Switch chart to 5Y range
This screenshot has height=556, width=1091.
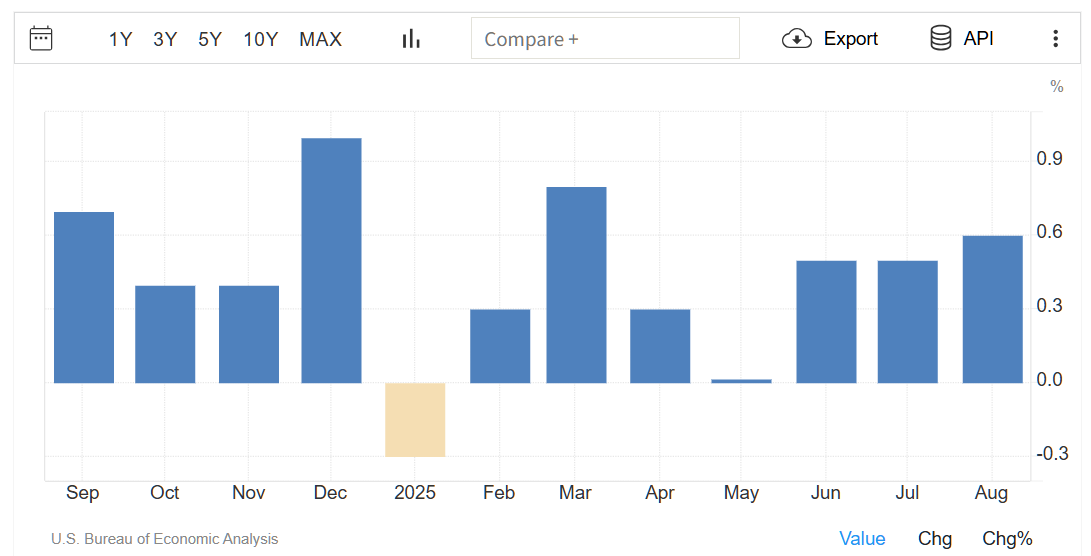210,39
